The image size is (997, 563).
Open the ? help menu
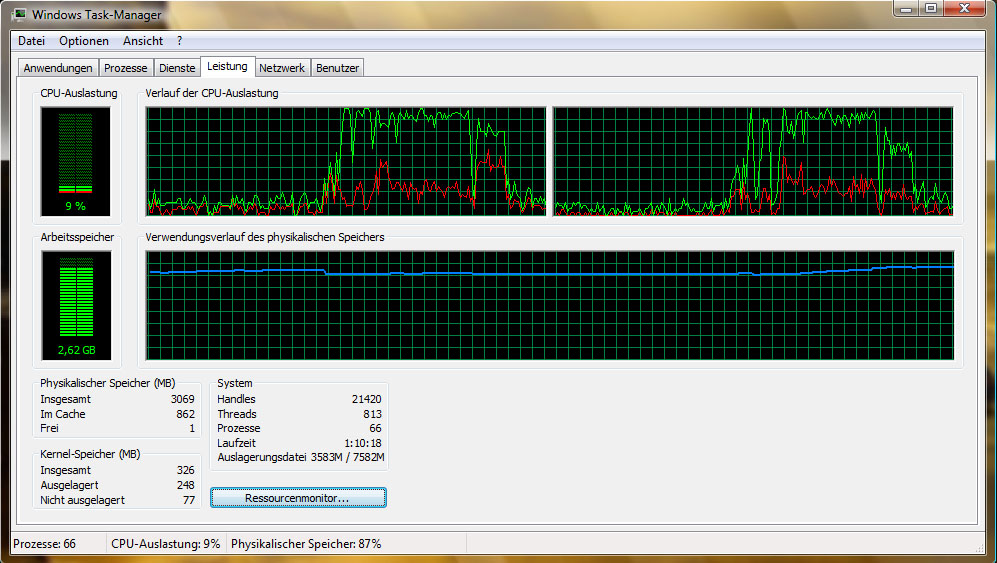tap(179, 41)
